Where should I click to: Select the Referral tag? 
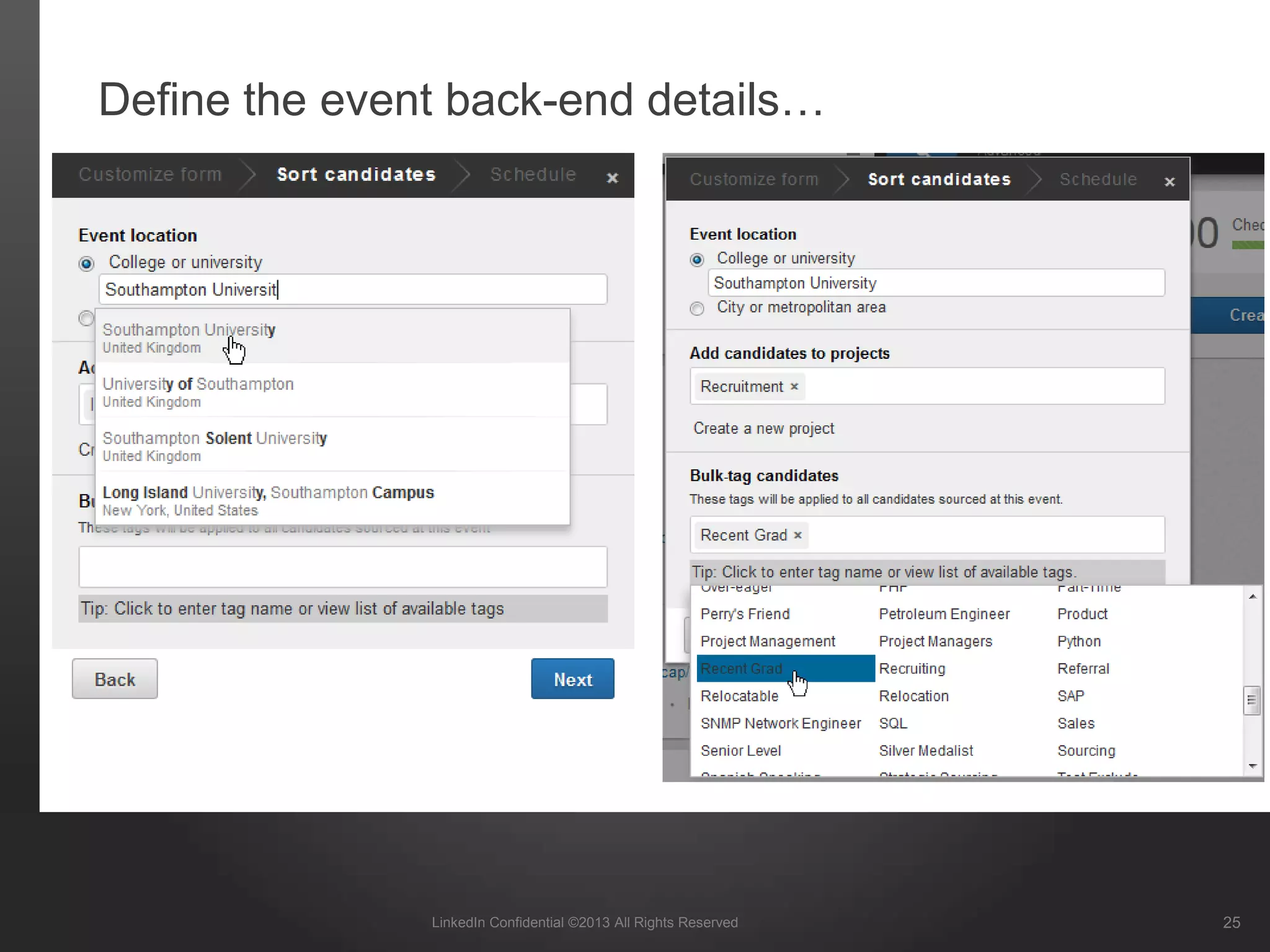tap(1083, 669)
